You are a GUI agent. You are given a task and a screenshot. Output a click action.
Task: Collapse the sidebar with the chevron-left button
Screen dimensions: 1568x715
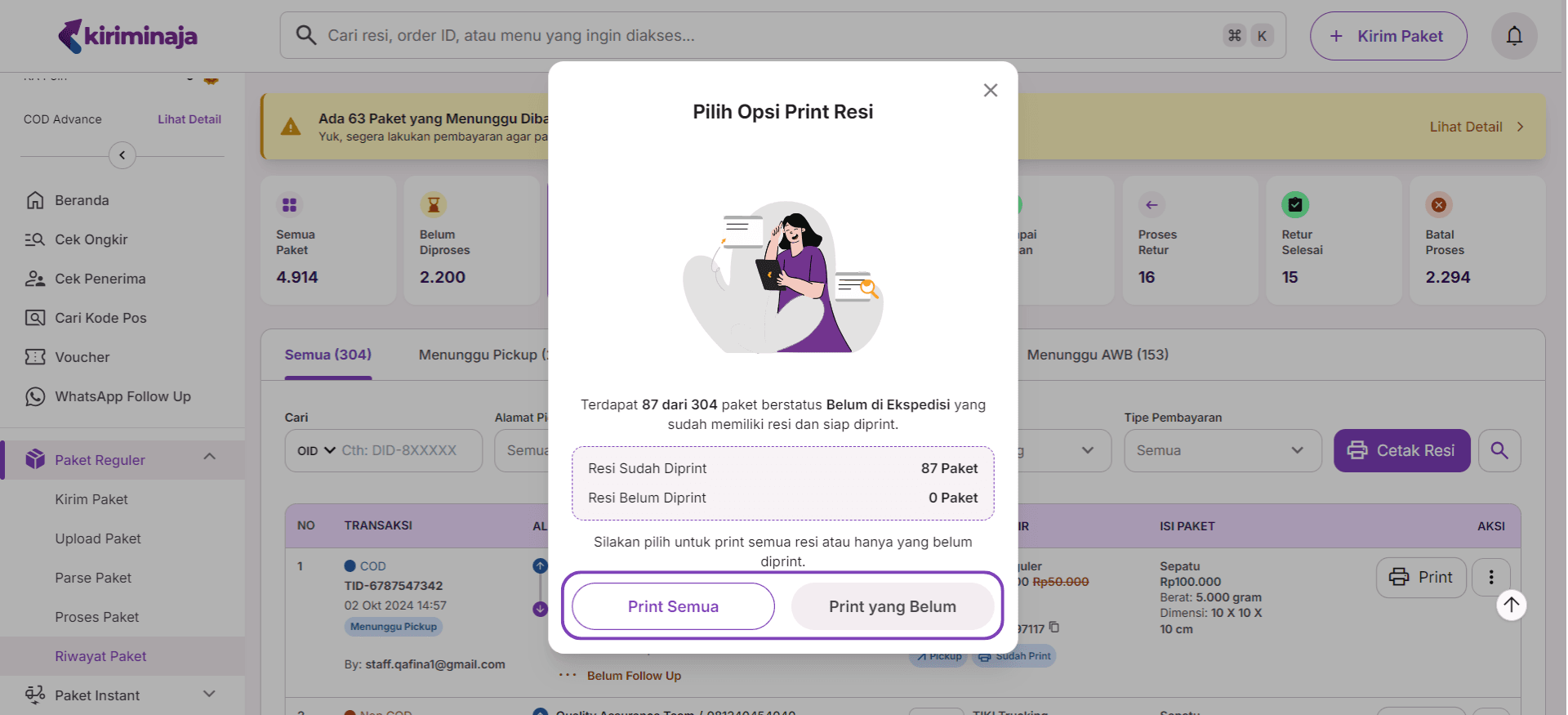(x=122, y=155)
